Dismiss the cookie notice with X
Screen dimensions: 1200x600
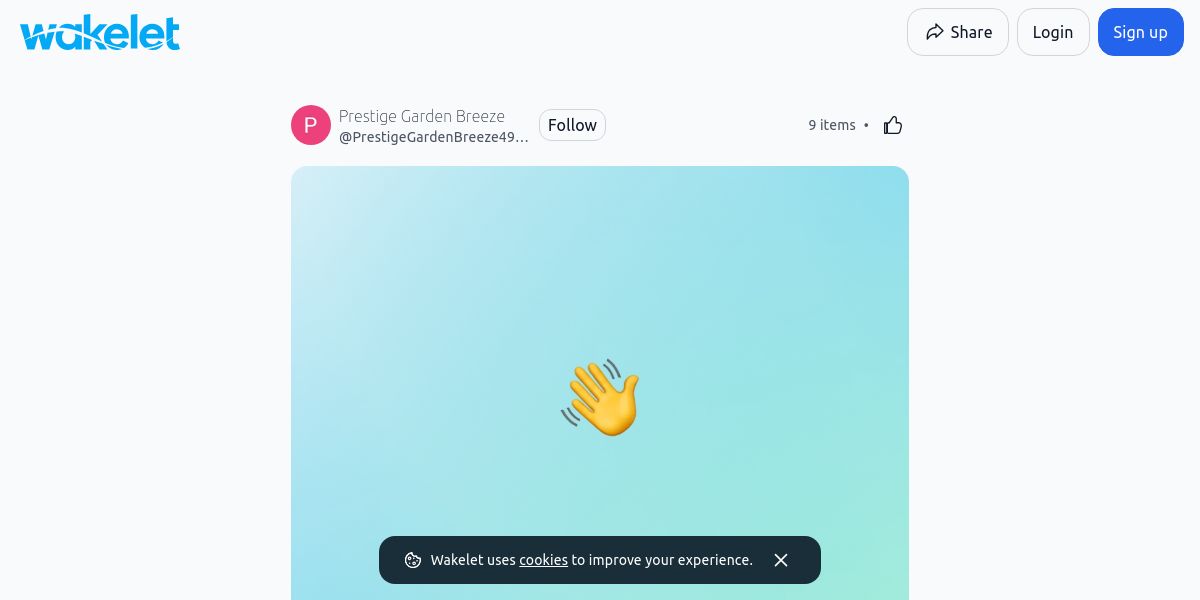coord(781,560)
